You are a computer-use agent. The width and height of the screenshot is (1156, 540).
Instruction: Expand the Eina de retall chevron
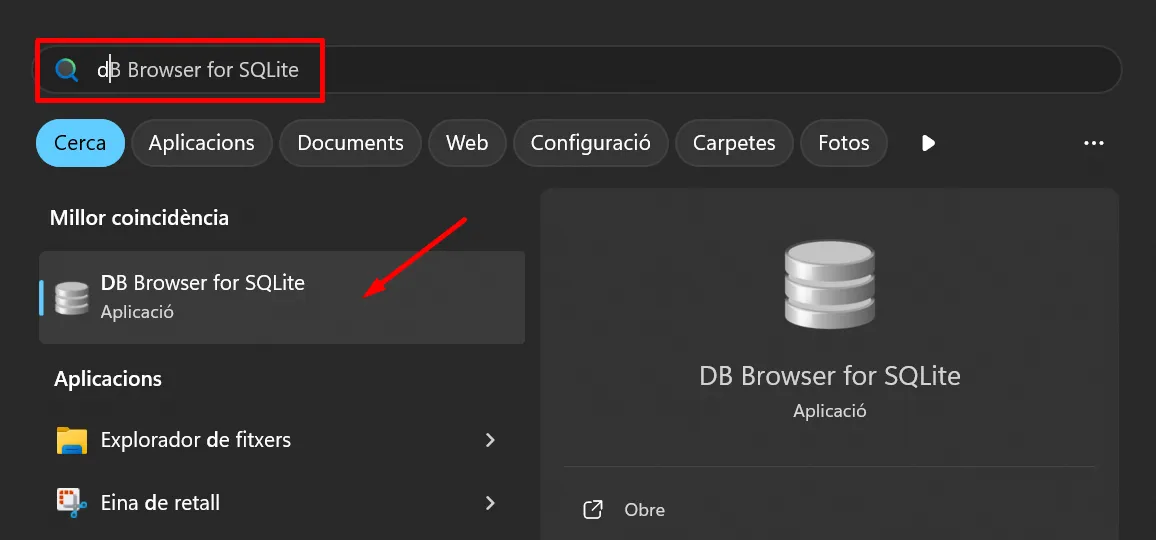coord(490,503)
